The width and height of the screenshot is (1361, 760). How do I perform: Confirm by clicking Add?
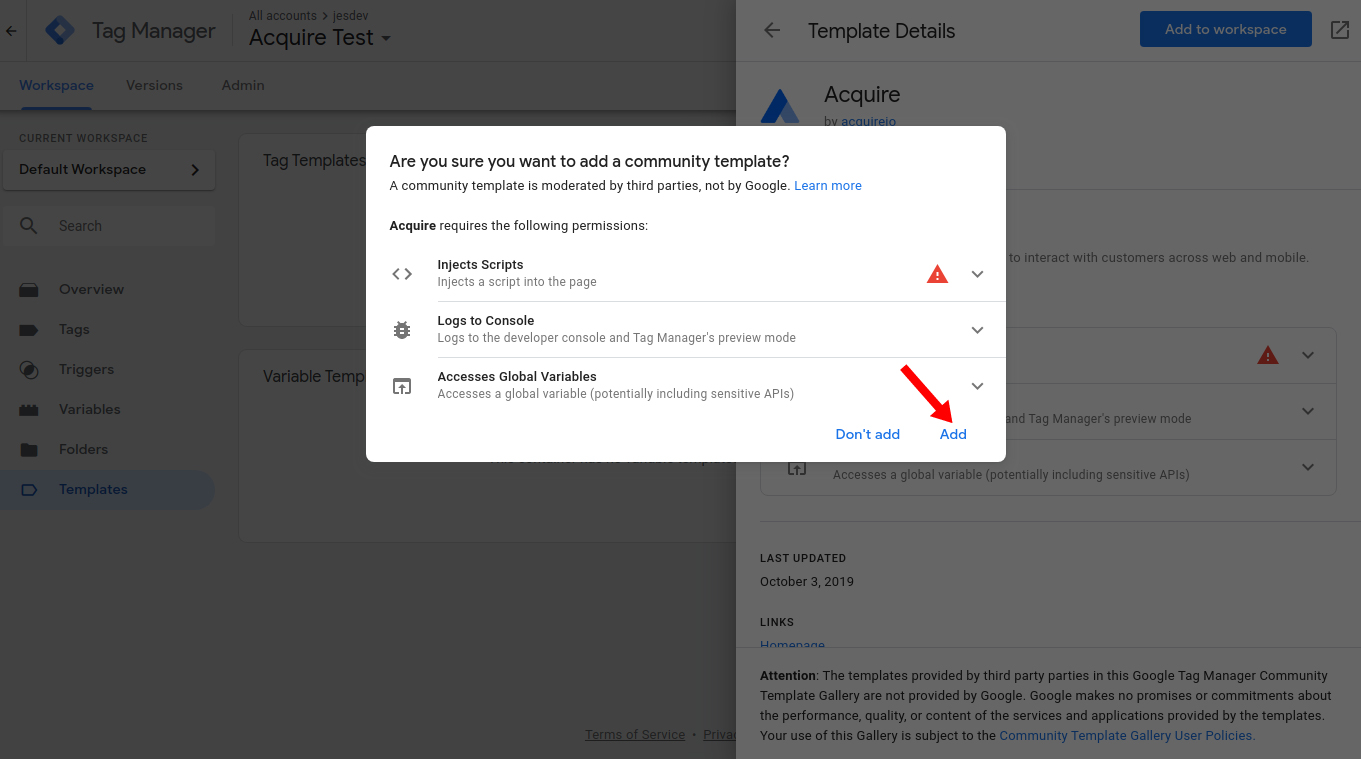(953, 434)
